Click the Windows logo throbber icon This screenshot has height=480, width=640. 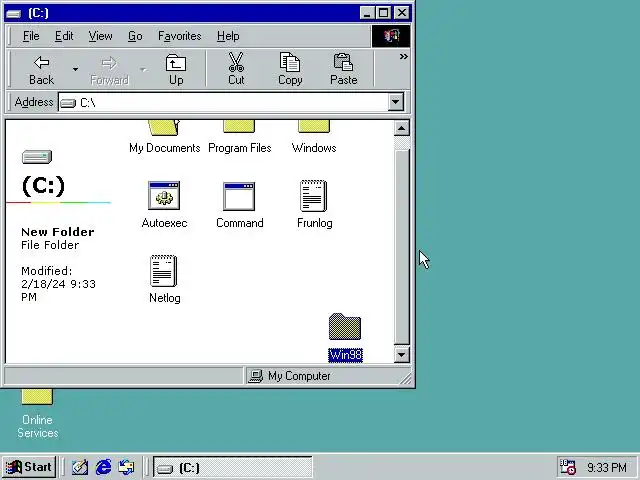click(x=391, y=36)
